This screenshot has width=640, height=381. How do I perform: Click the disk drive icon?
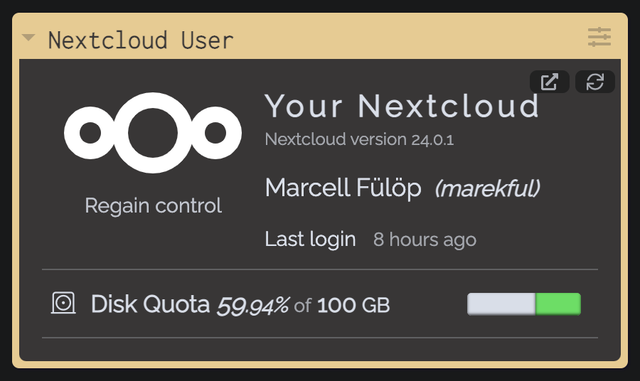63,303
